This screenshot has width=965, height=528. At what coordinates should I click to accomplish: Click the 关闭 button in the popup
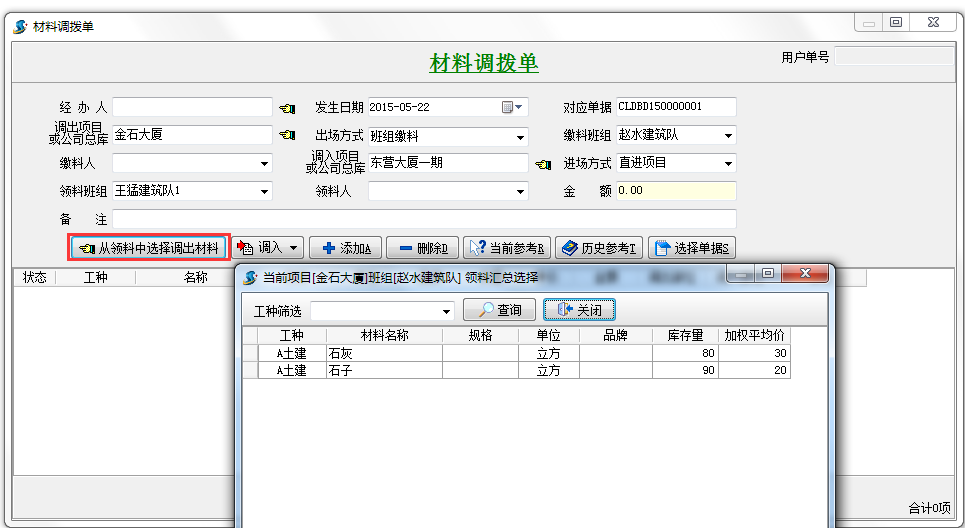(579, 310)
